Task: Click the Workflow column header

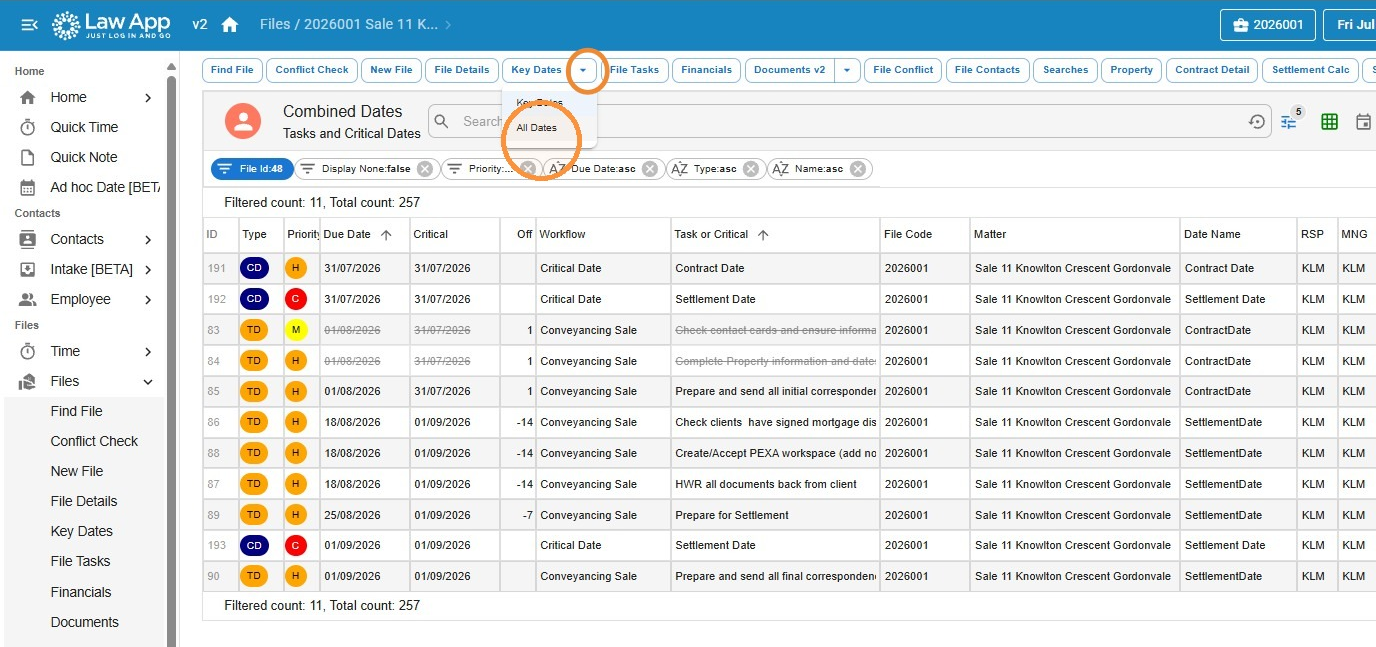Action: tap(603, 234)
